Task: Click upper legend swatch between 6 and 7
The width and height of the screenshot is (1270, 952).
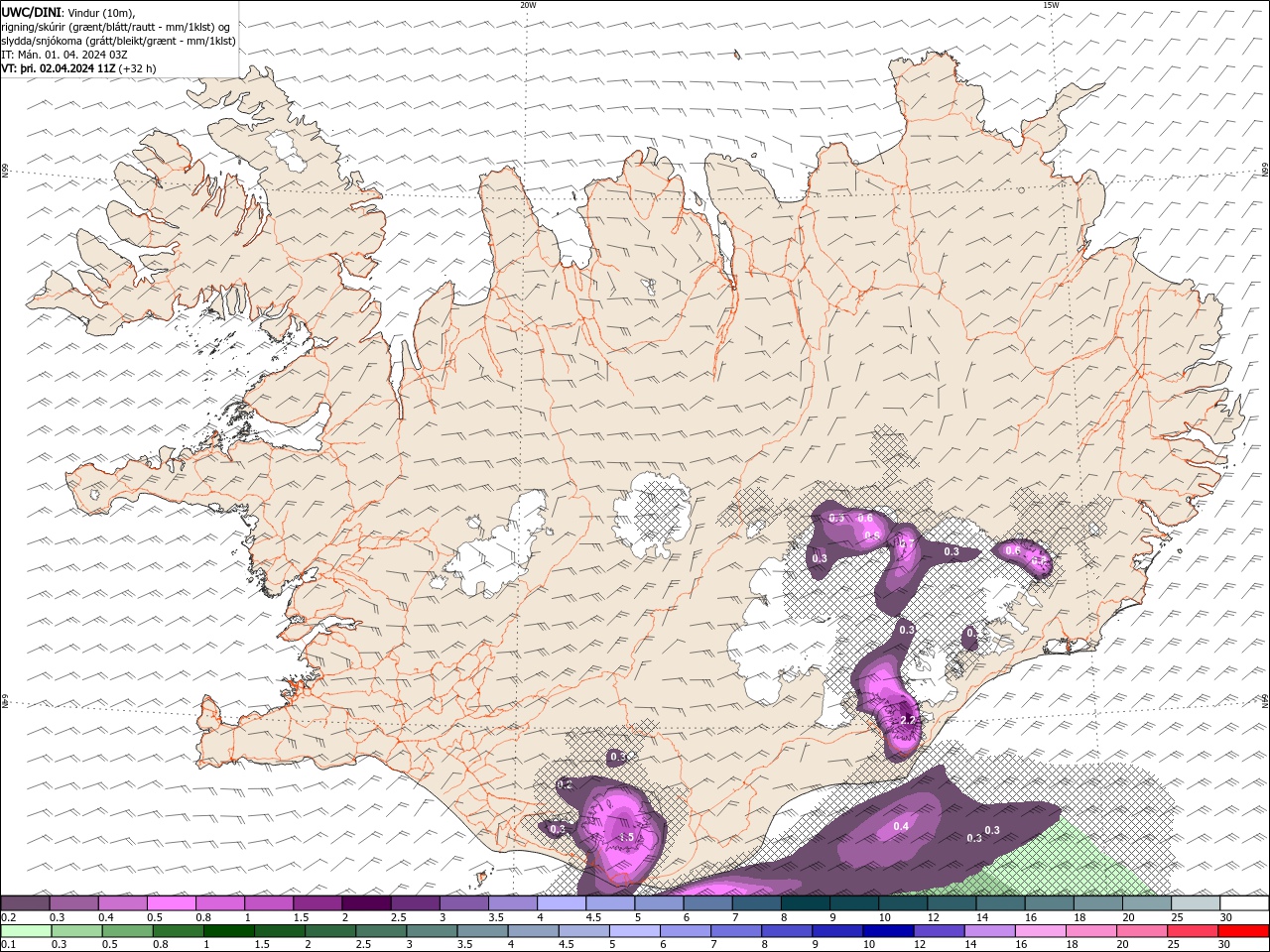Action: [x=707, y=903]
